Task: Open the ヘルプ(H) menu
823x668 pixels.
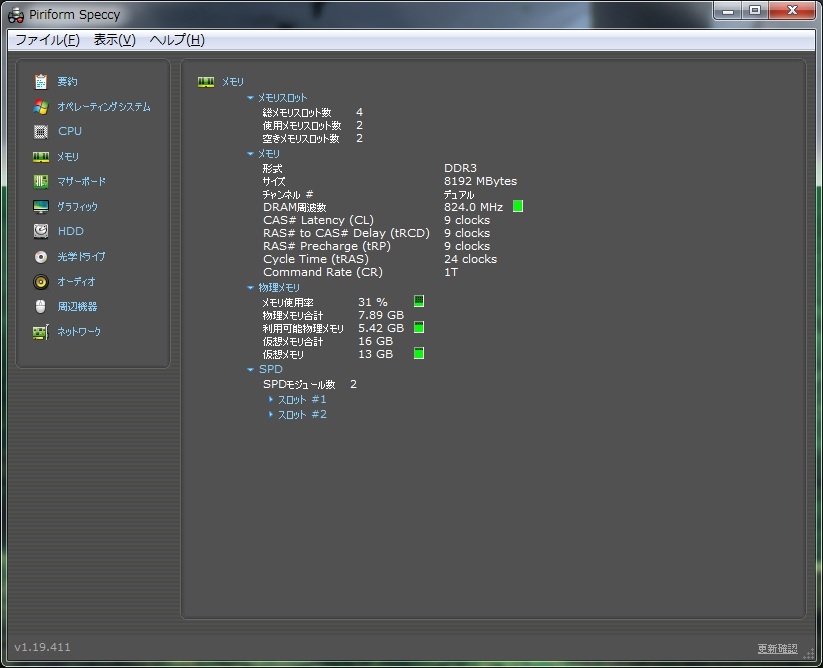Action: pyautogui.click(x=177, y=40)
